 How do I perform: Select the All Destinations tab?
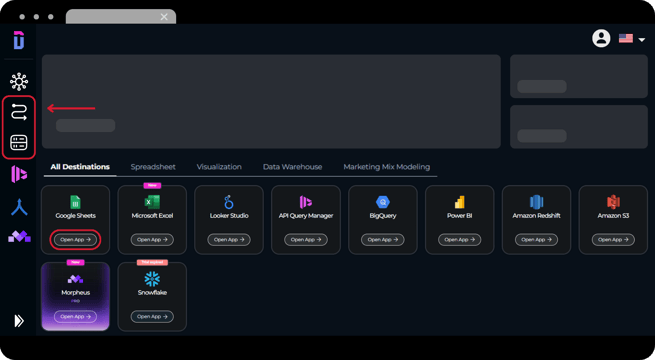(80, 167)
